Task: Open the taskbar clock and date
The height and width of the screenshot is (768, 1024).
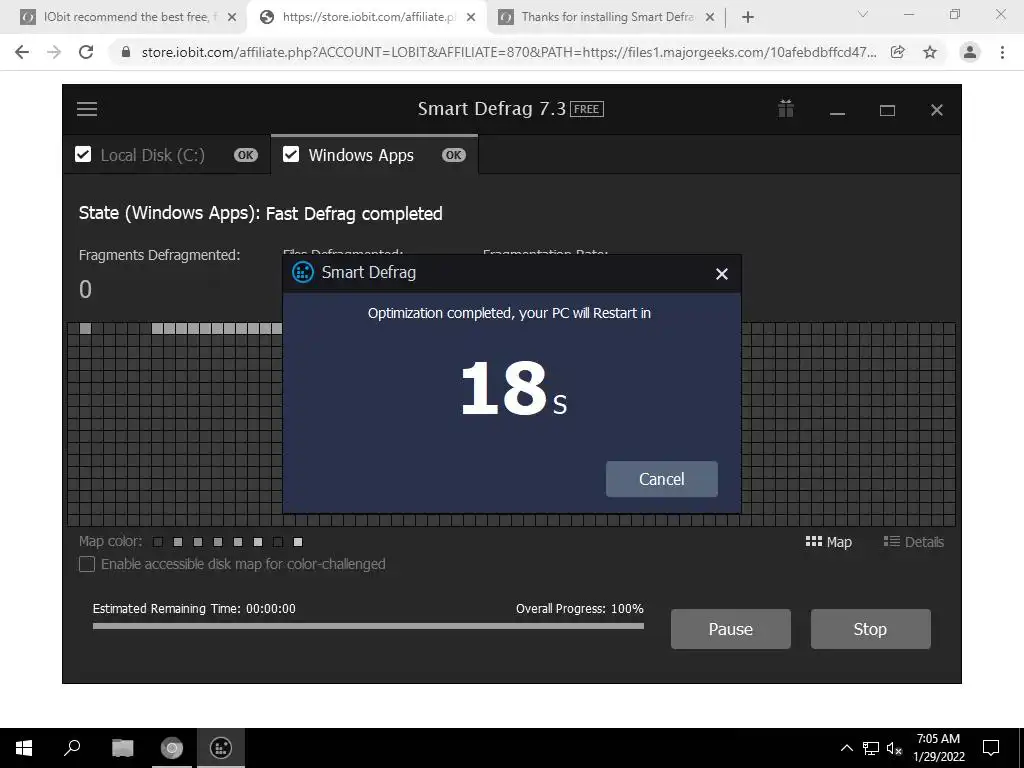Action: point(938,748)
